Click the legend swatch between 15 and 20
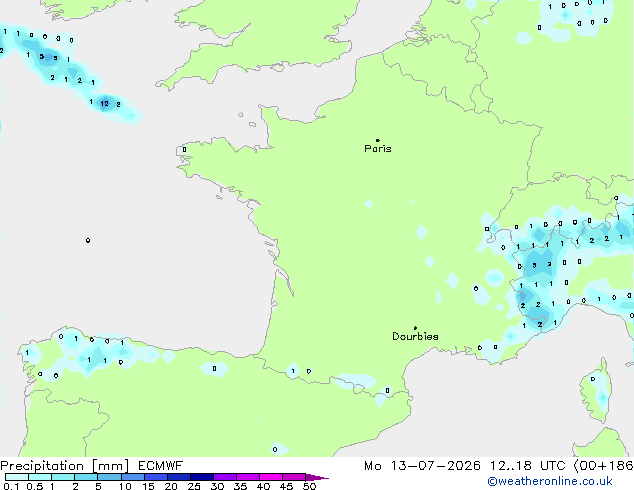 pyautogui.click(x=155, y=477)
